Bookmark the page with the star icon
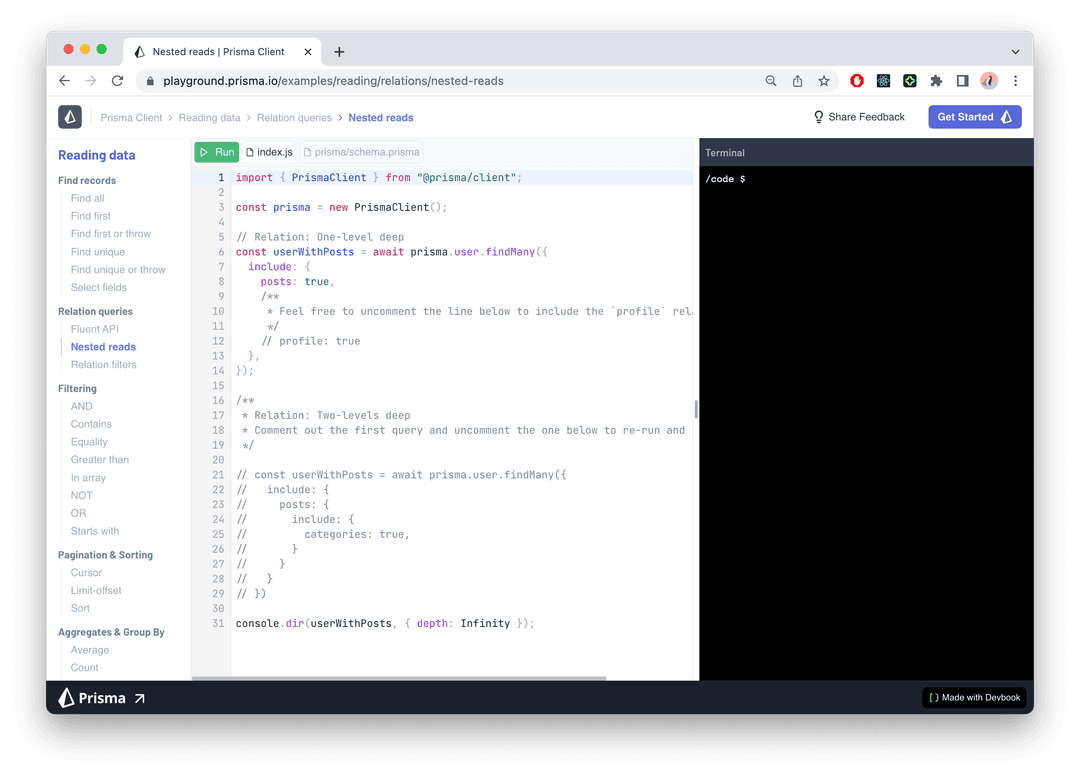 (x=823, y=81)
